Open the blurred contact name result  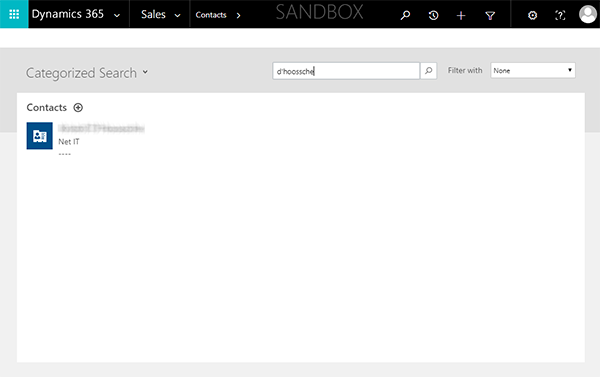[101, 128]
